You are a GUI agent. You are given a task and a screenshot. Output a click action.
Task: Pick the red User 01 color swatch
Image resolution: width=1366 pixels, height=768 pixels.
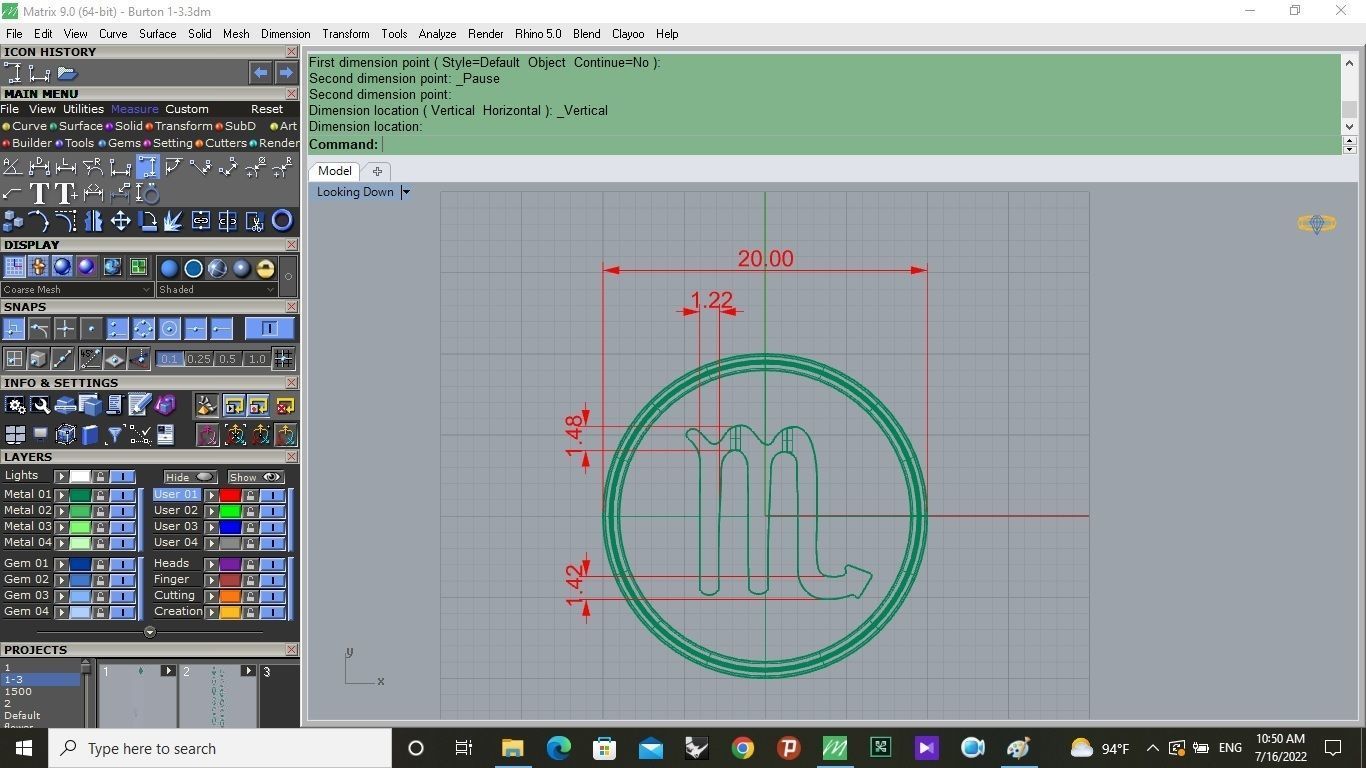pos(230,494)
